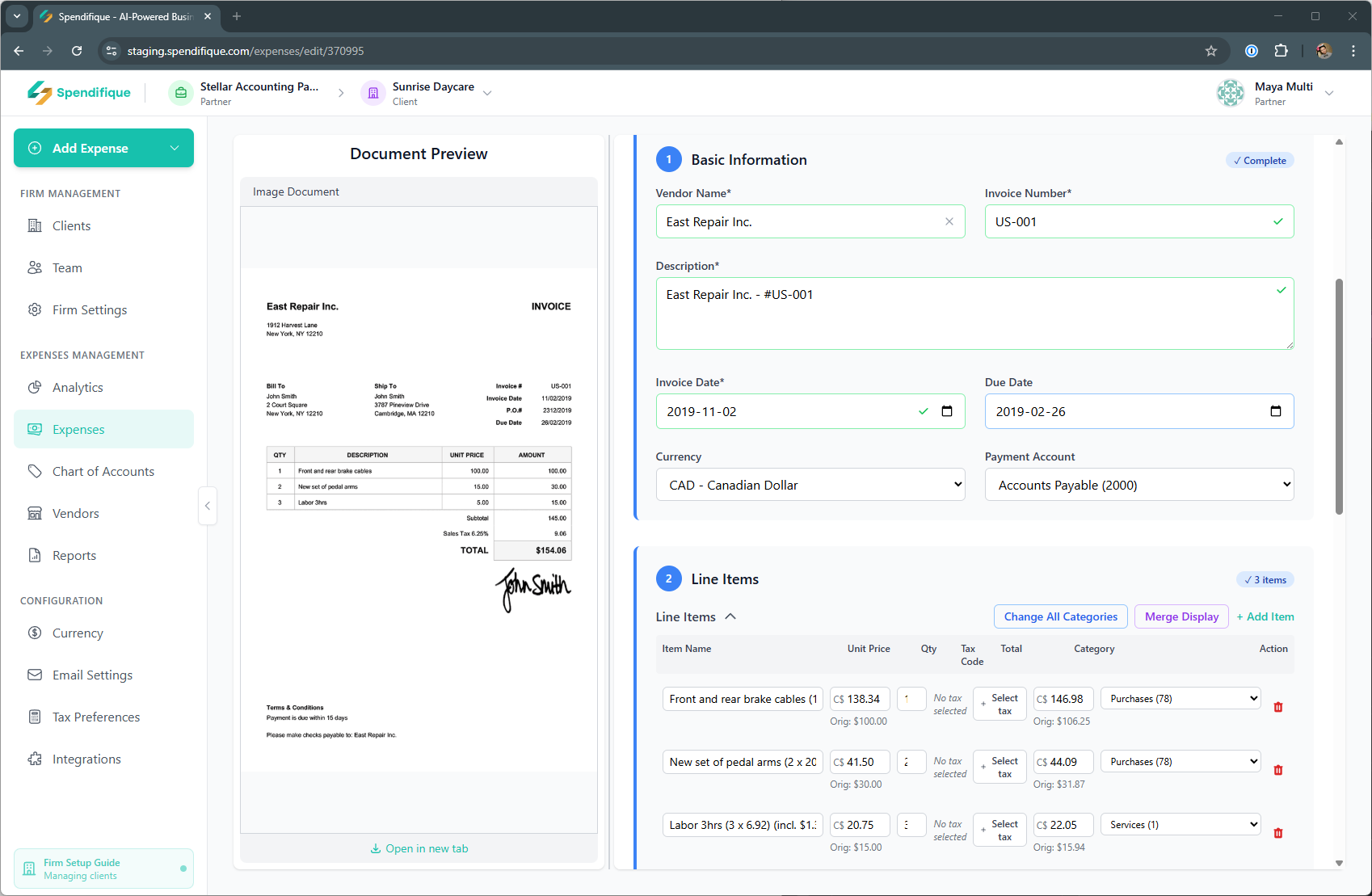This screenshot has width=1372, height=896.
Task: Collapse the Line Items section chevron
Action: pyautogui.click(x=730, y=616)
